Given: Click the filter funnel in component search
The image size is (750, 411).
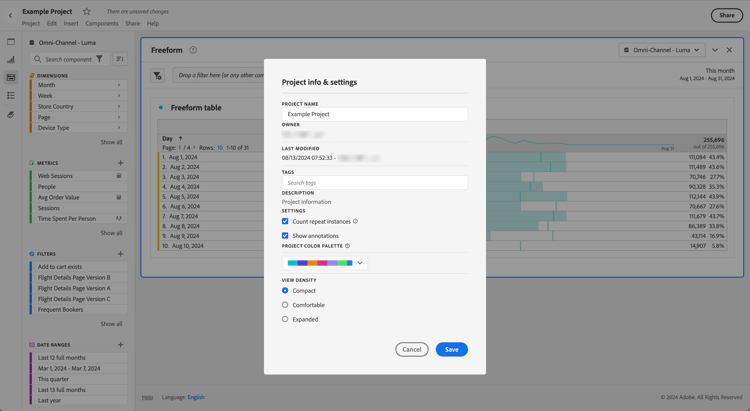Looking at the screenshot, I should (x=99, y=59).
